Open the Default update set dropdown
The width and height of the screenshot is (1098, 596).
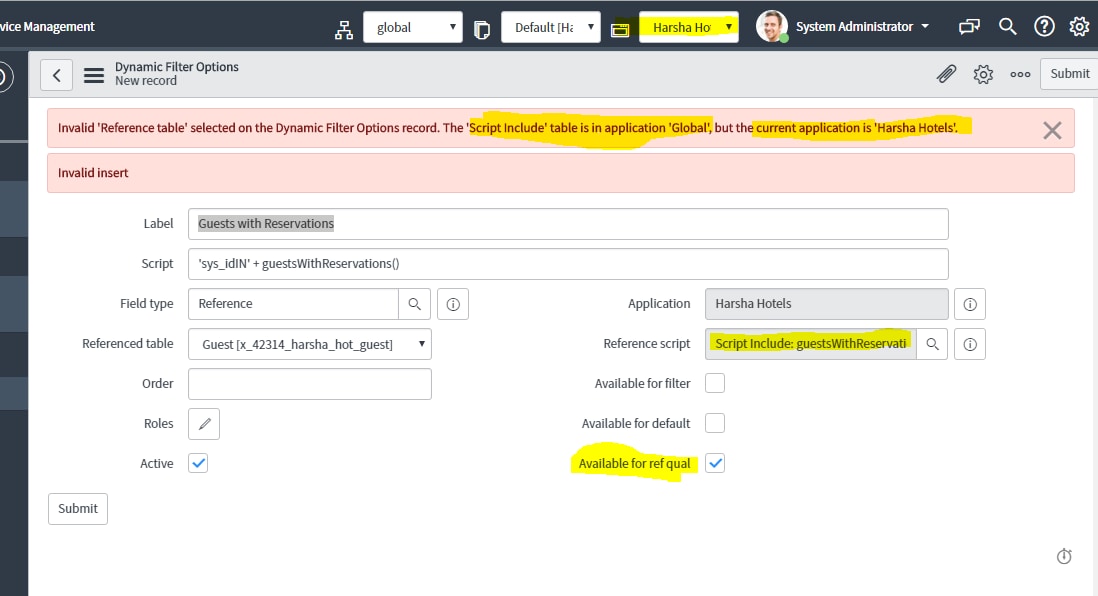tap(551, 27)
